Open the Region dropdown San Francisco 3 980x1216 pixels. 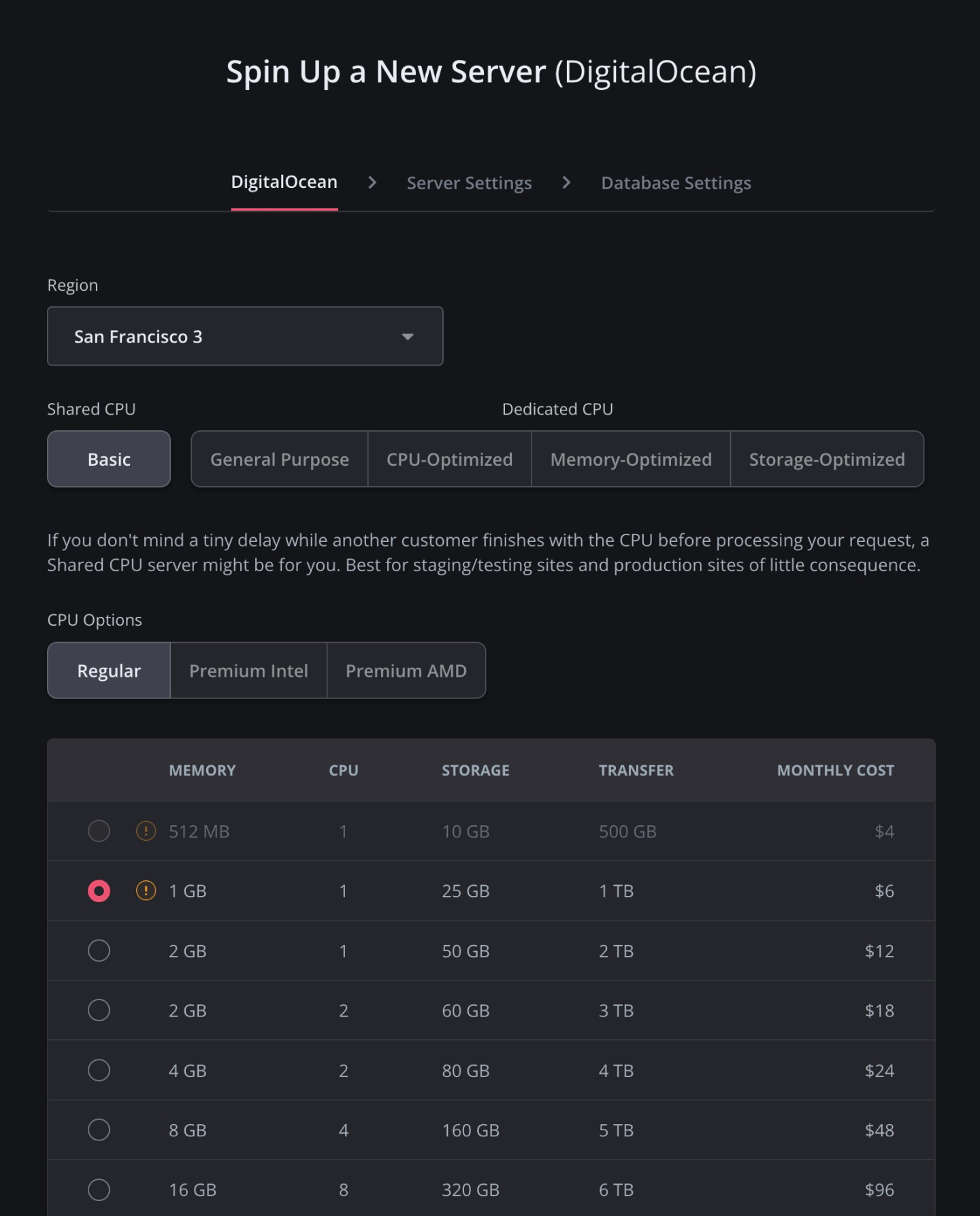245,336
